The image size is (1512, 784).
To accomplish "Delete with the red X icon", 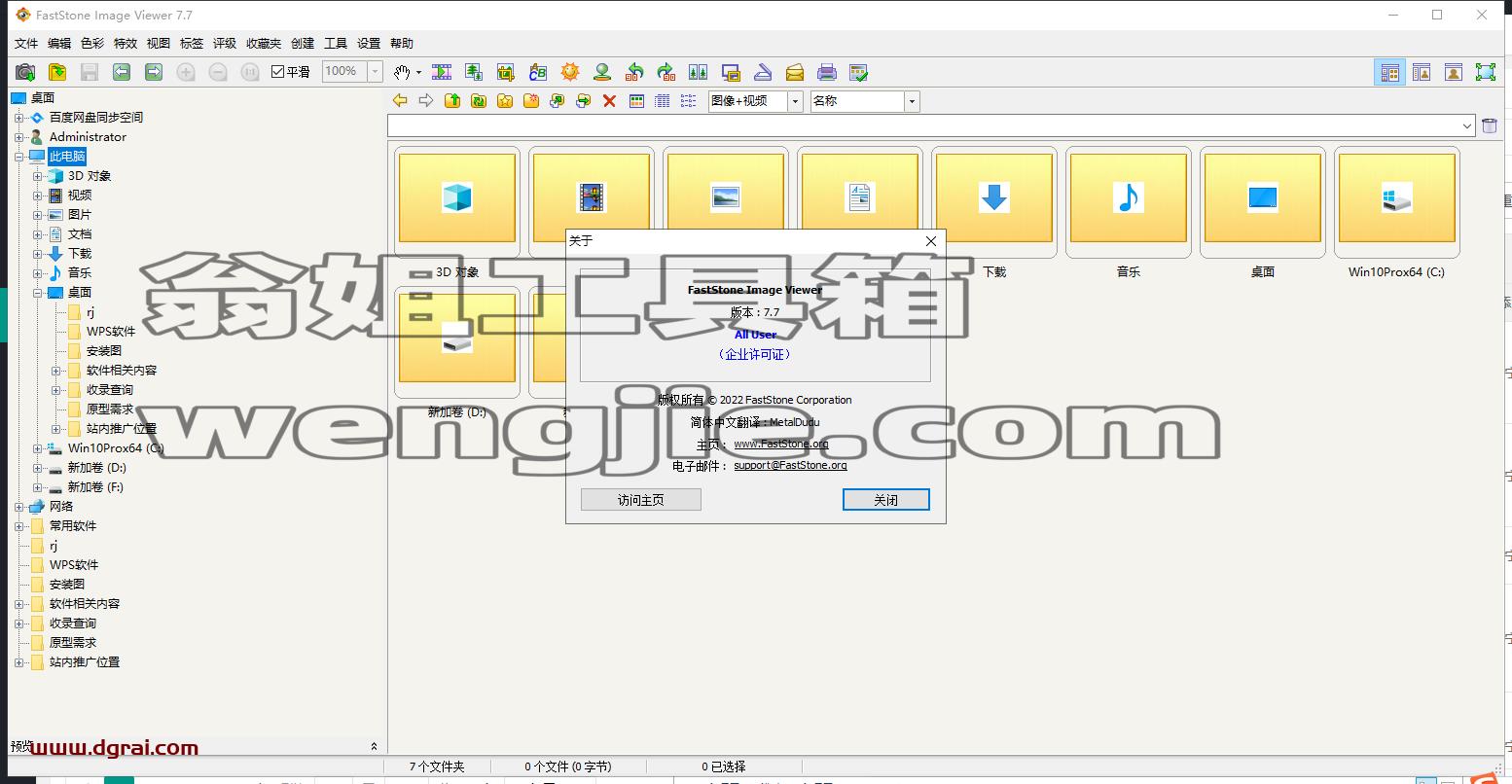I will click(609, 101).
